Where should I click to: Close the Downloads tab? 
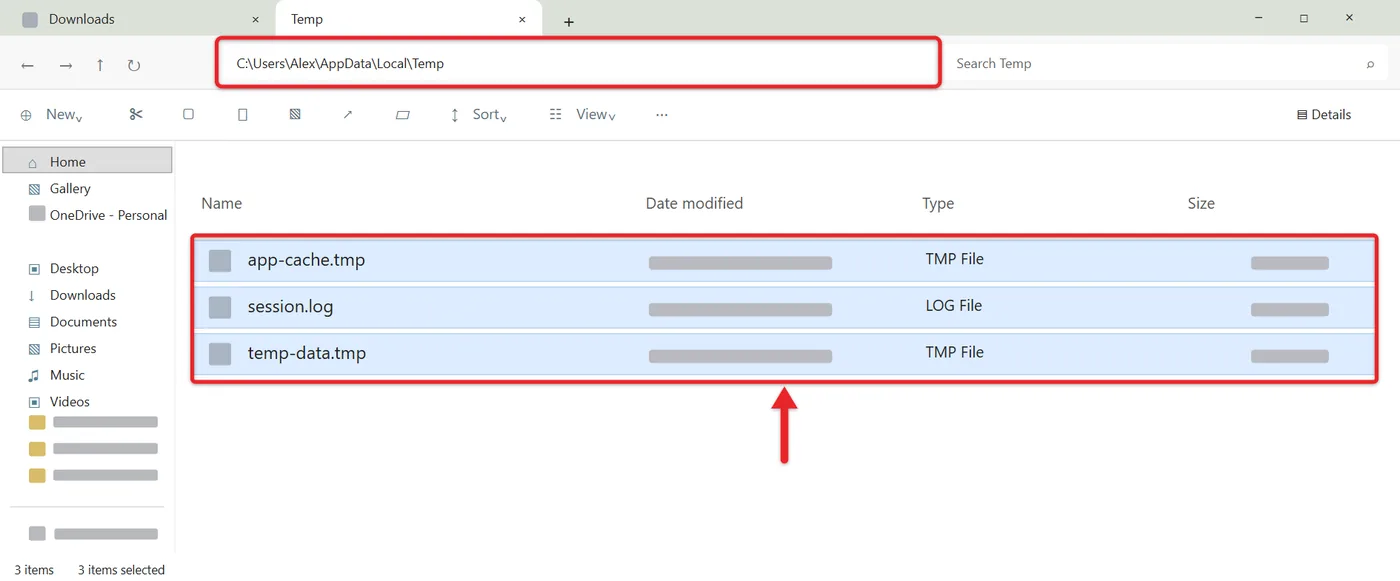pyautogui.click(x=255, y=19)
